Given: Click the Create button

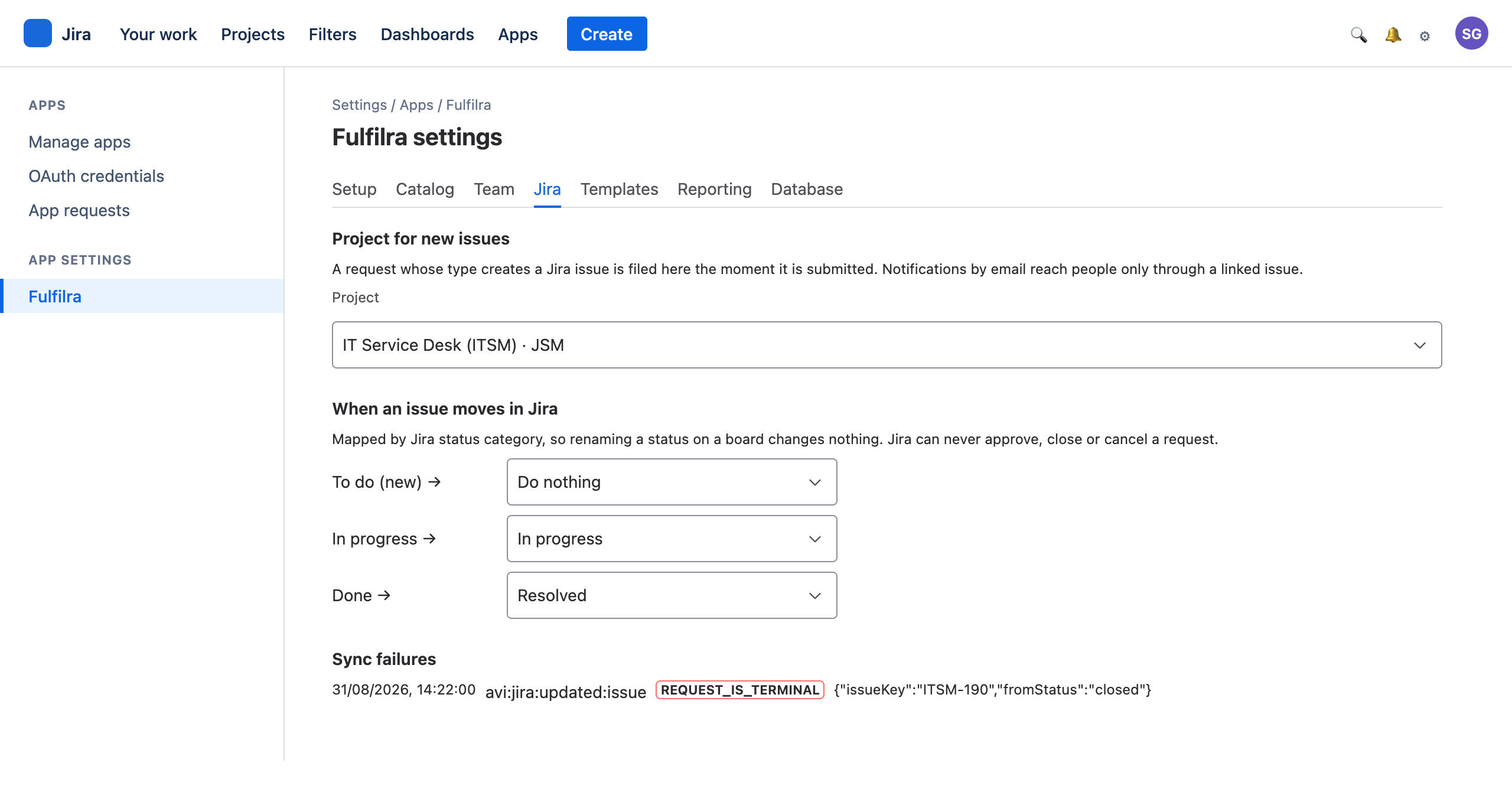Looking at the screenshot, I should pyautogui.click(x=607, y=34).
